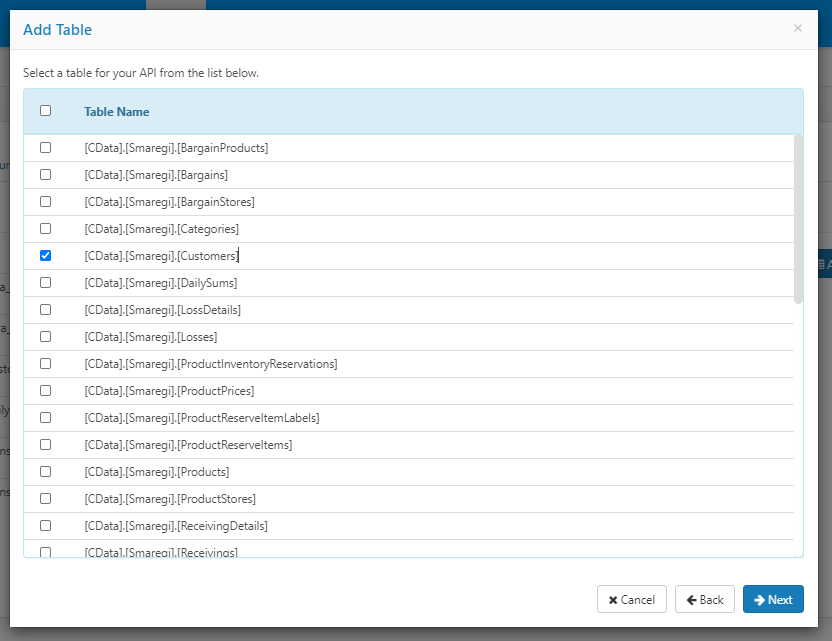Check the BargainProducts table checkbox
This screenshot has width=832, height=641.
point(46,148)
